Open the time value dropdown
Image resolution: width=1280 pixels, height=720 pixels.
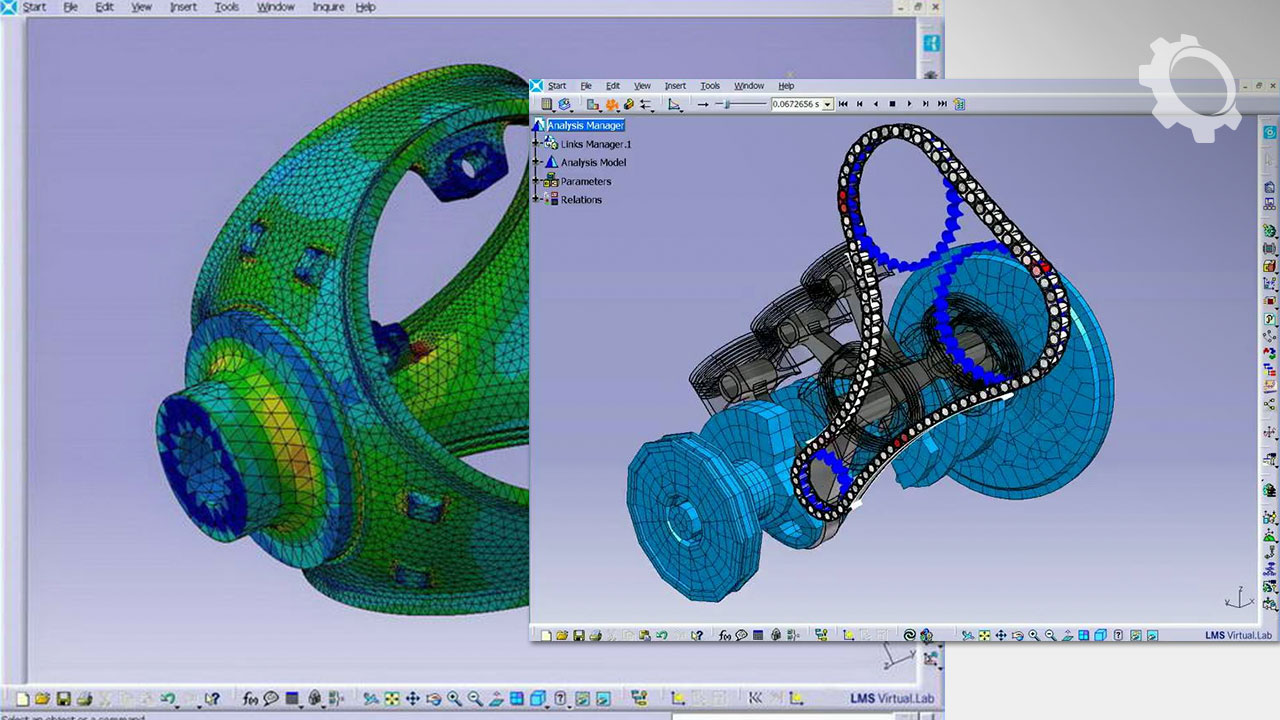coord(827,104)
